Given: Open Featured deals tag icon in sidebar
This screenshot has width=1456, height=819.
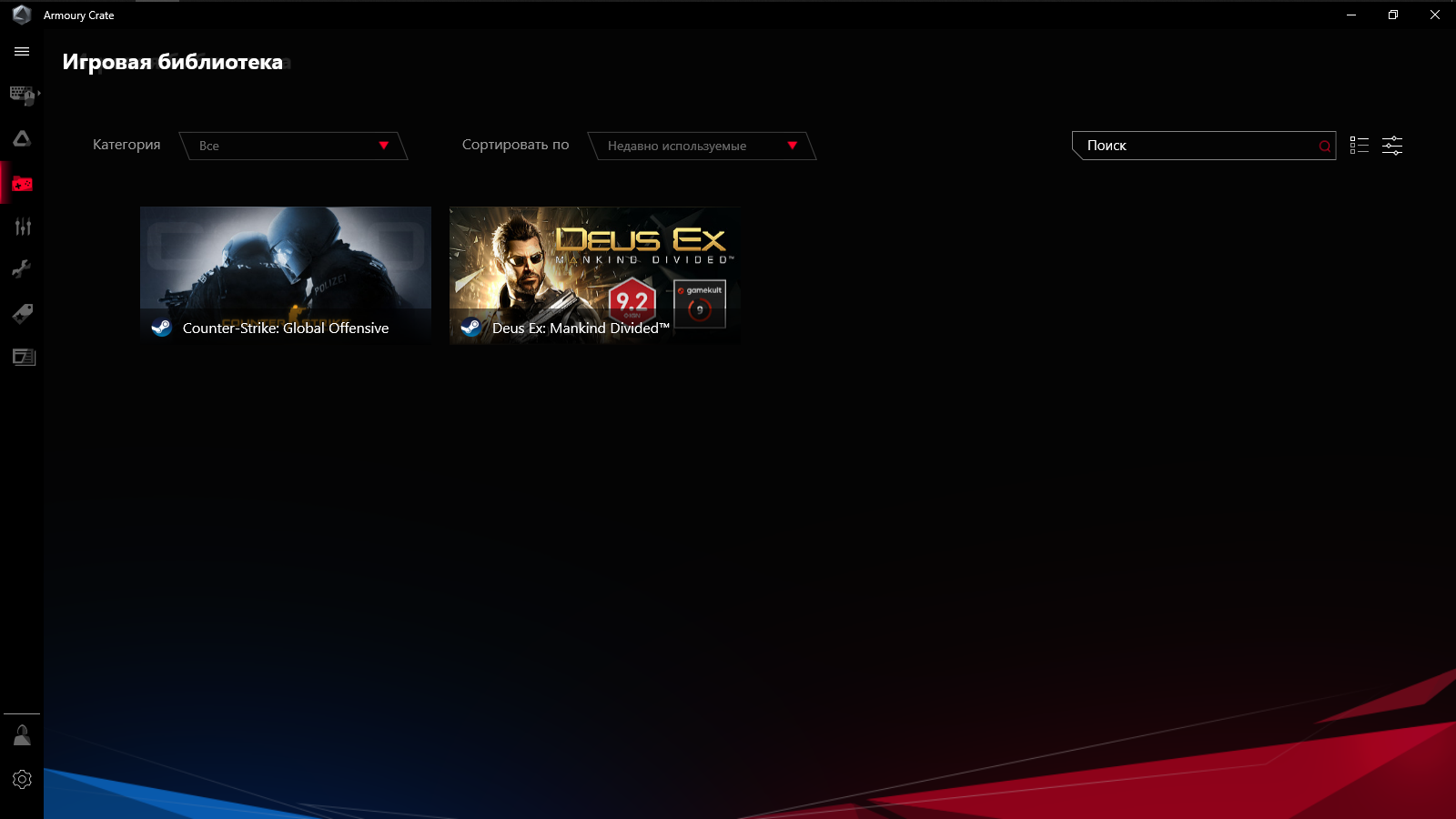Looking at the screenshot, I should (x=23, y=314).
